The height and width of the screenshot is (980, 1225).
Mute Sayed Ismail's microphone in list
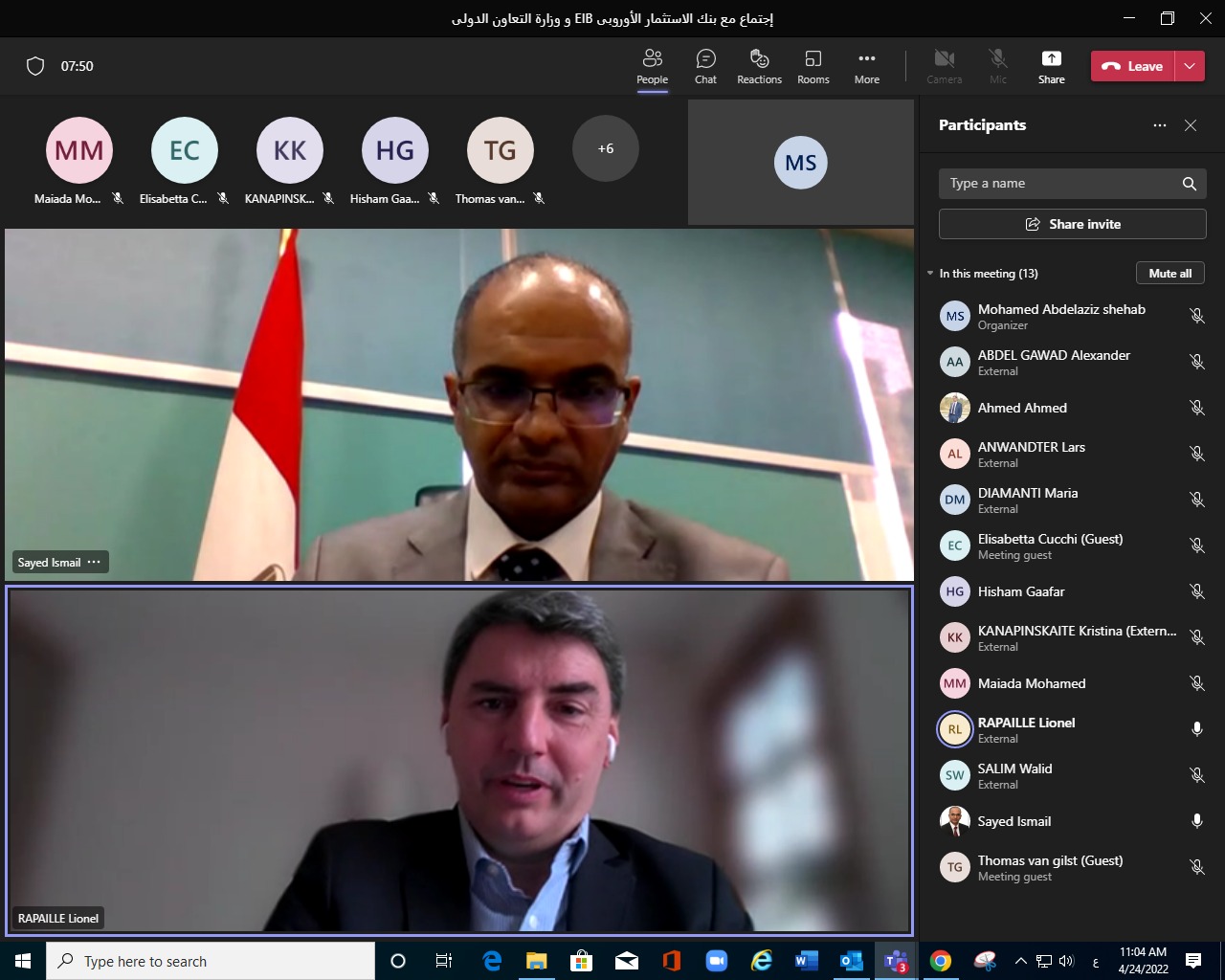point(1196,821)
